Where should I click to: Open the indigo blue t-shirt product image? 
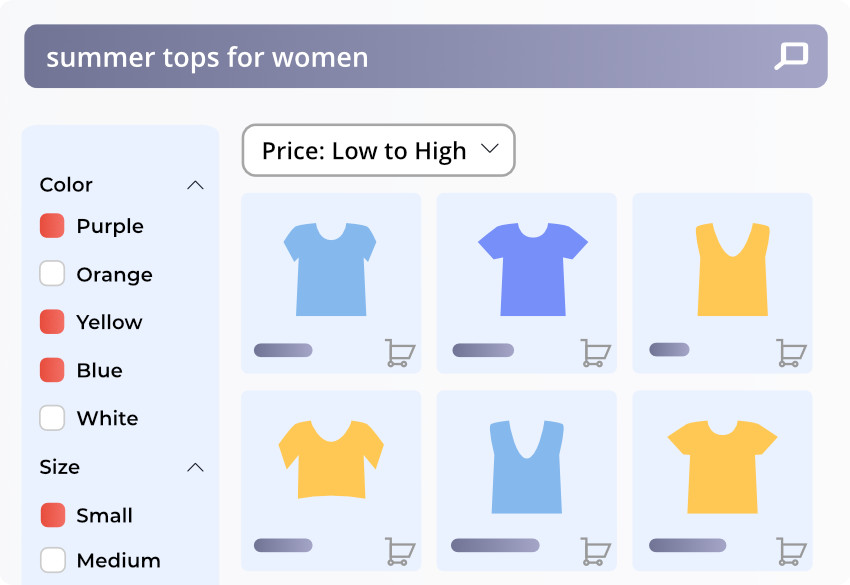pos(532,268)
